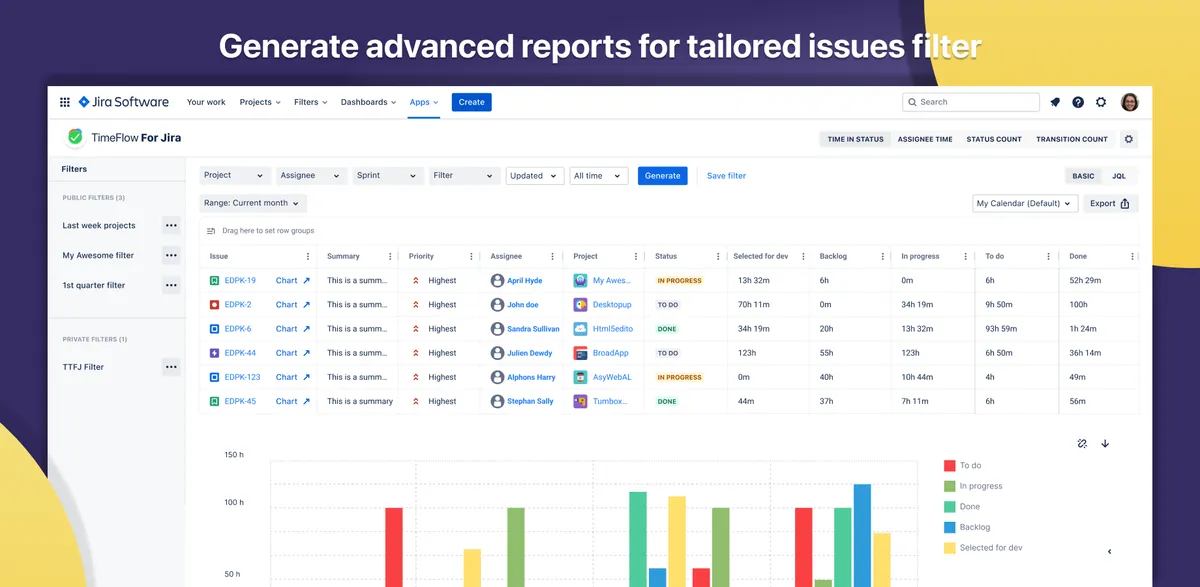Toggle Selected for dev legend swatch
Image resolution: width=1200 pixels, height=587 pixels.
950,548
